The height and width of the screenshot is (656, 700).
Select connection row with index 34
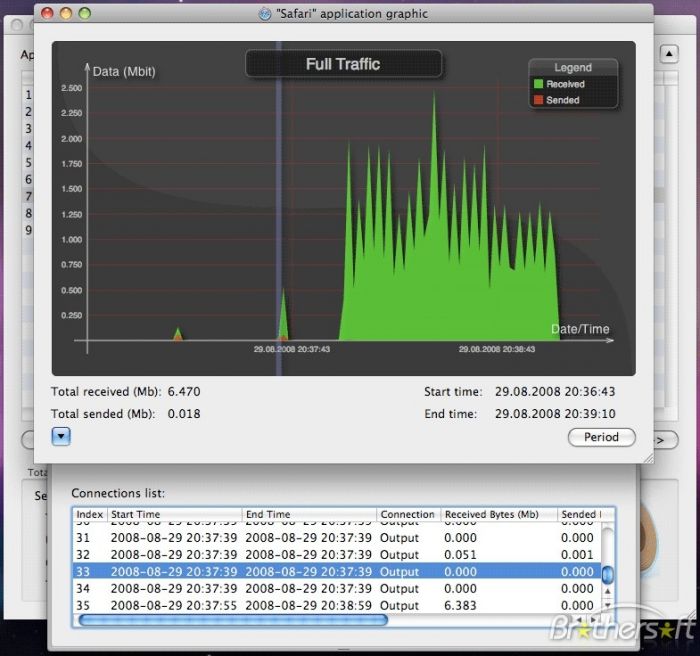(x=337, y=589)
